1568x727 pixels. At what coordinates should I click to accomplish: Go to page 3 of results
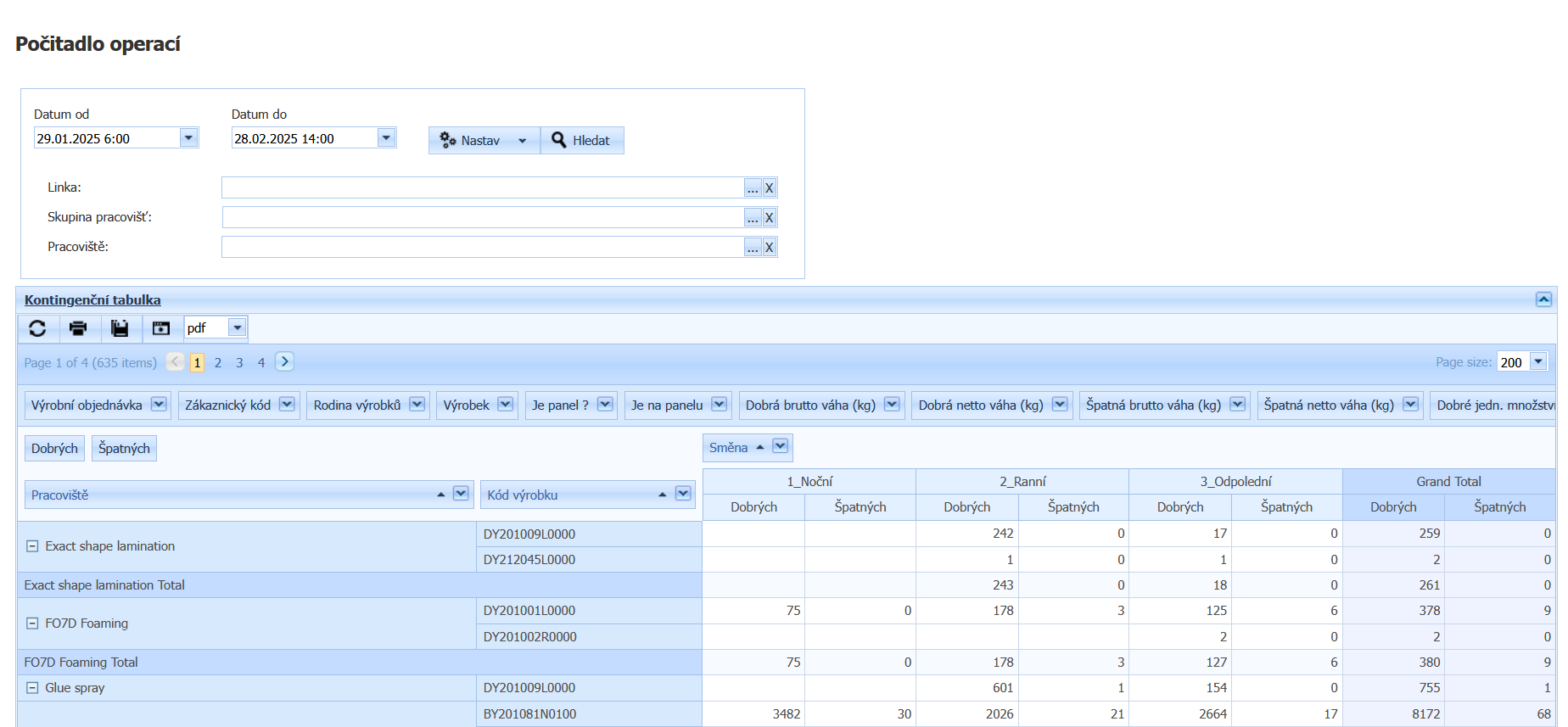pyautogui.click(x=239, y=363)
